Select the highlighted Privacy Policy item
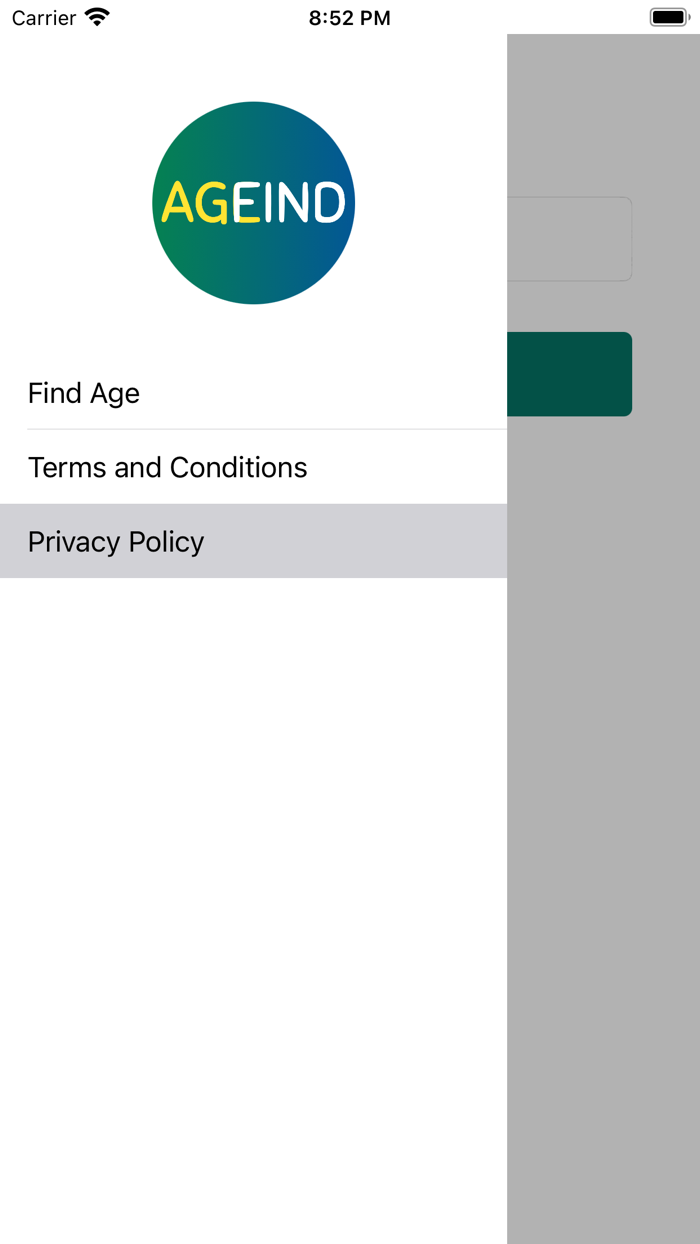Image resolution: width=700 pixels, height=1244 pixels. (116, 541)
